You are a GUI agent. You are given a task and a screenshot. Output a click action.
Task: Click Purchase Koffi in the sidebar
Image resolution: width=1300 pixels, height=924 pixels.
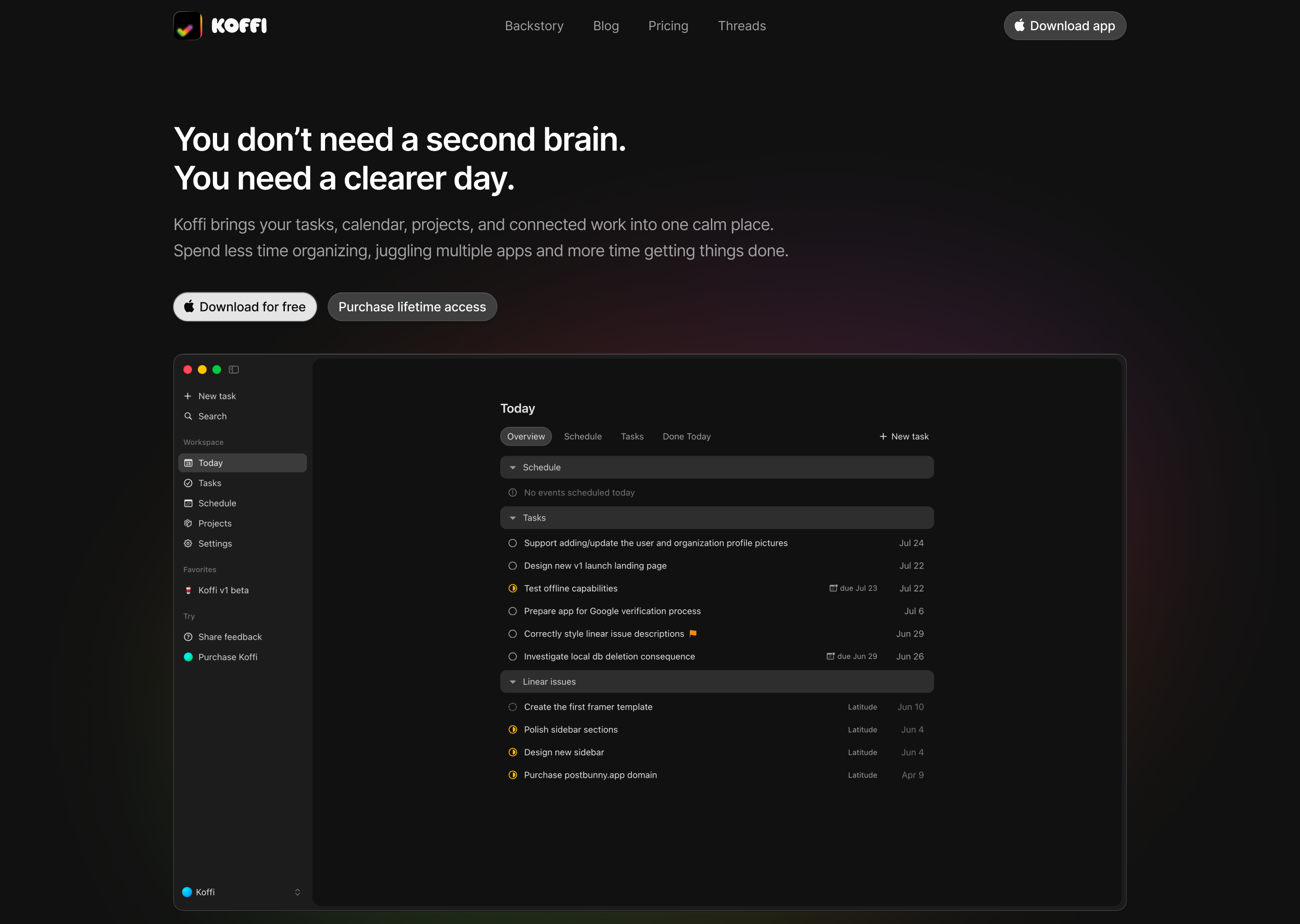pyautogui.click(x=243, y=657)
